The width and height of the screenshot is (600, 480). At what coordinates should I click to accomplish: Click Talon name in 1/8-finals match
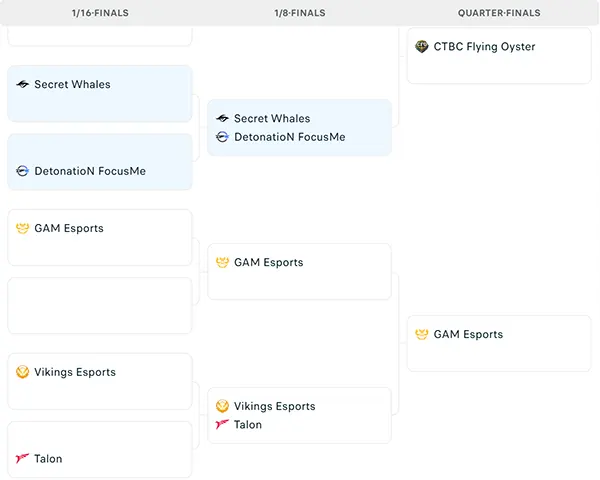click(x=248, y=424)
